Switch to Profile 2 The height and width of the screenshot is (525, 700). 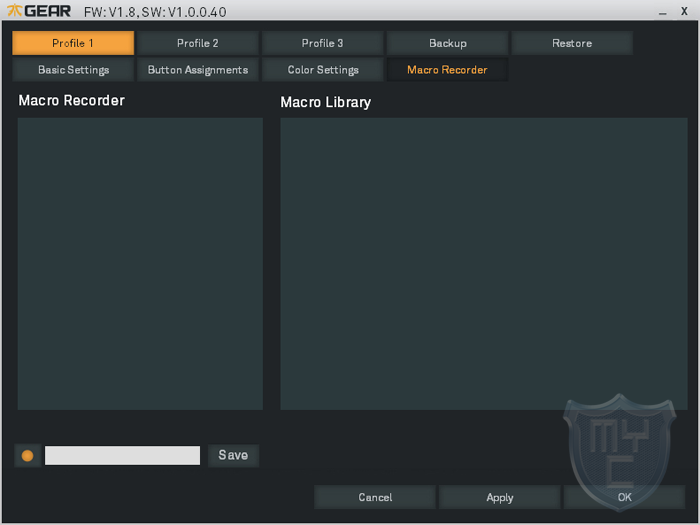(198, 43)
